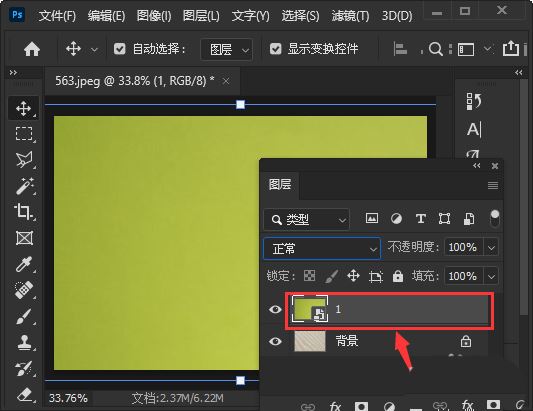
Task: Choose the Eraser tool
Action: 23,394
